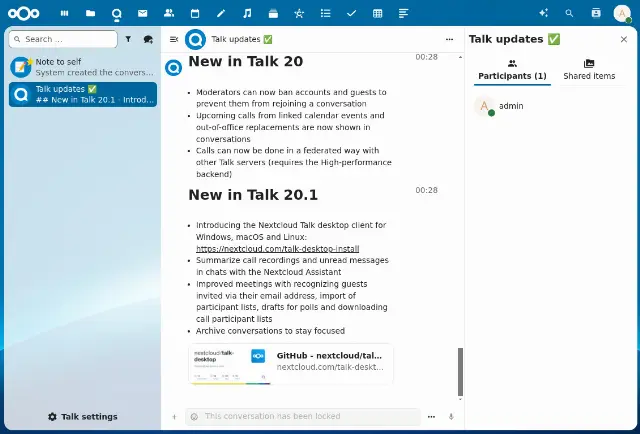
Task: Open the GitHub nextcloud/talk-desktop link preview card
Action: pos(291,364)
